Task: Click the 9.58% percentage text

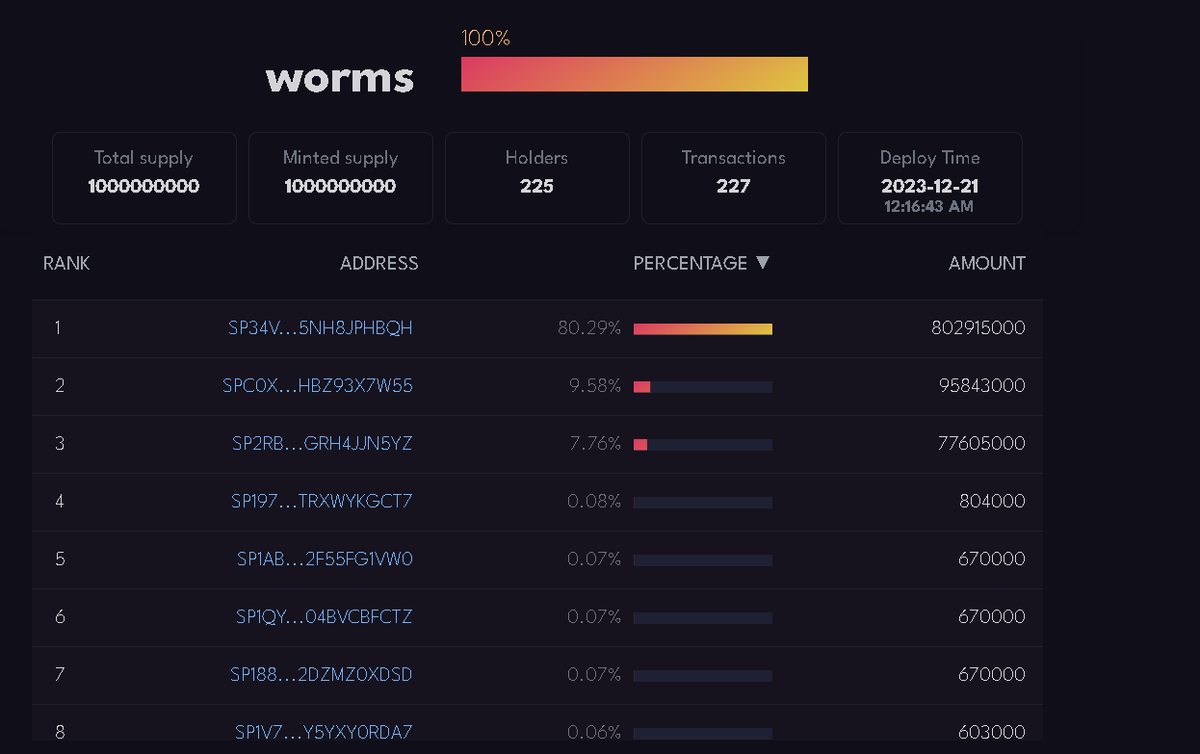Action: click(x=595, y=386)
